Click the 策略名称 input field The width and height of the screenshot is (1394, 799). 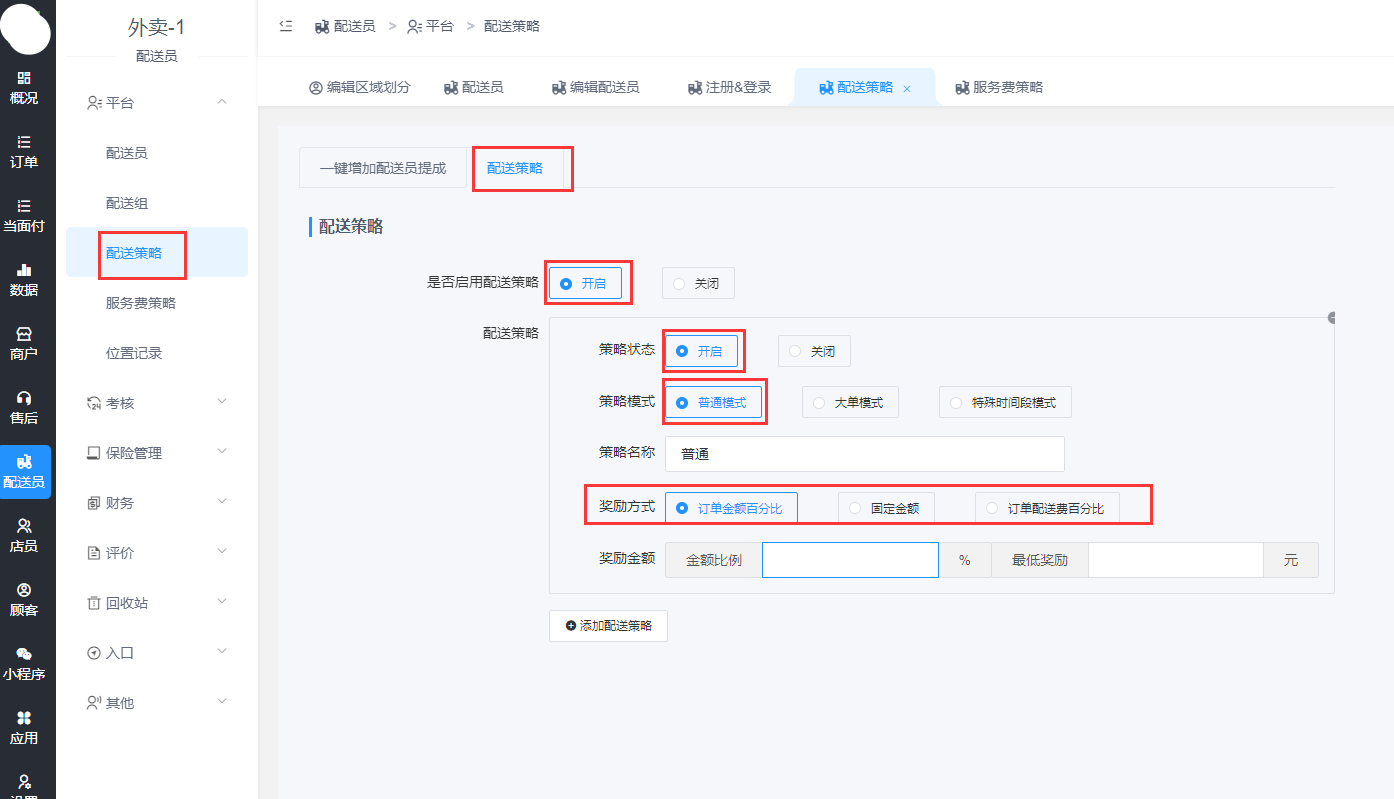[865, 453]
